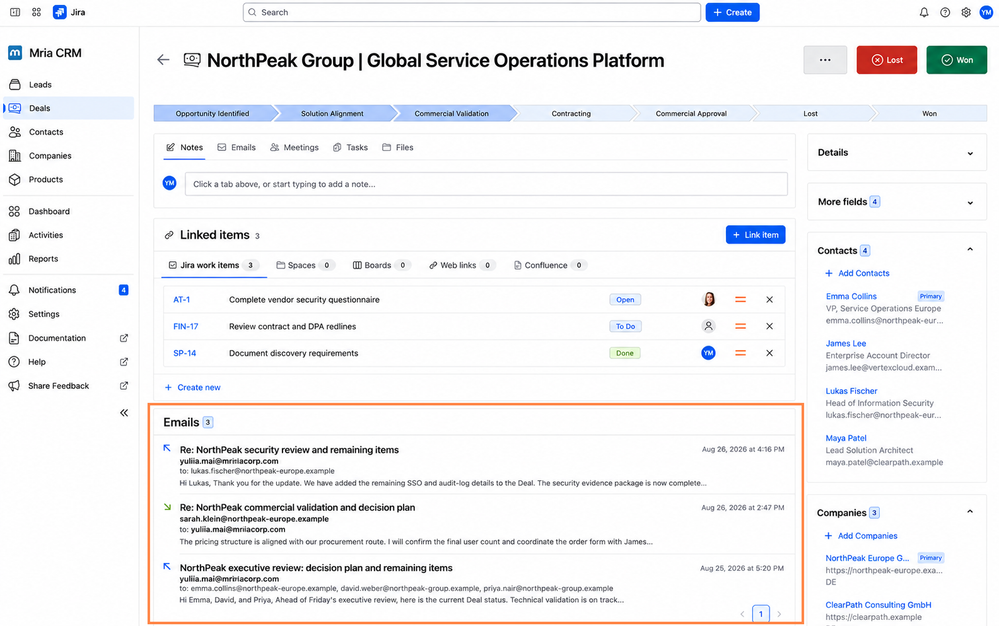
Task: Click the deal icon beside the title
Action: 192,60
